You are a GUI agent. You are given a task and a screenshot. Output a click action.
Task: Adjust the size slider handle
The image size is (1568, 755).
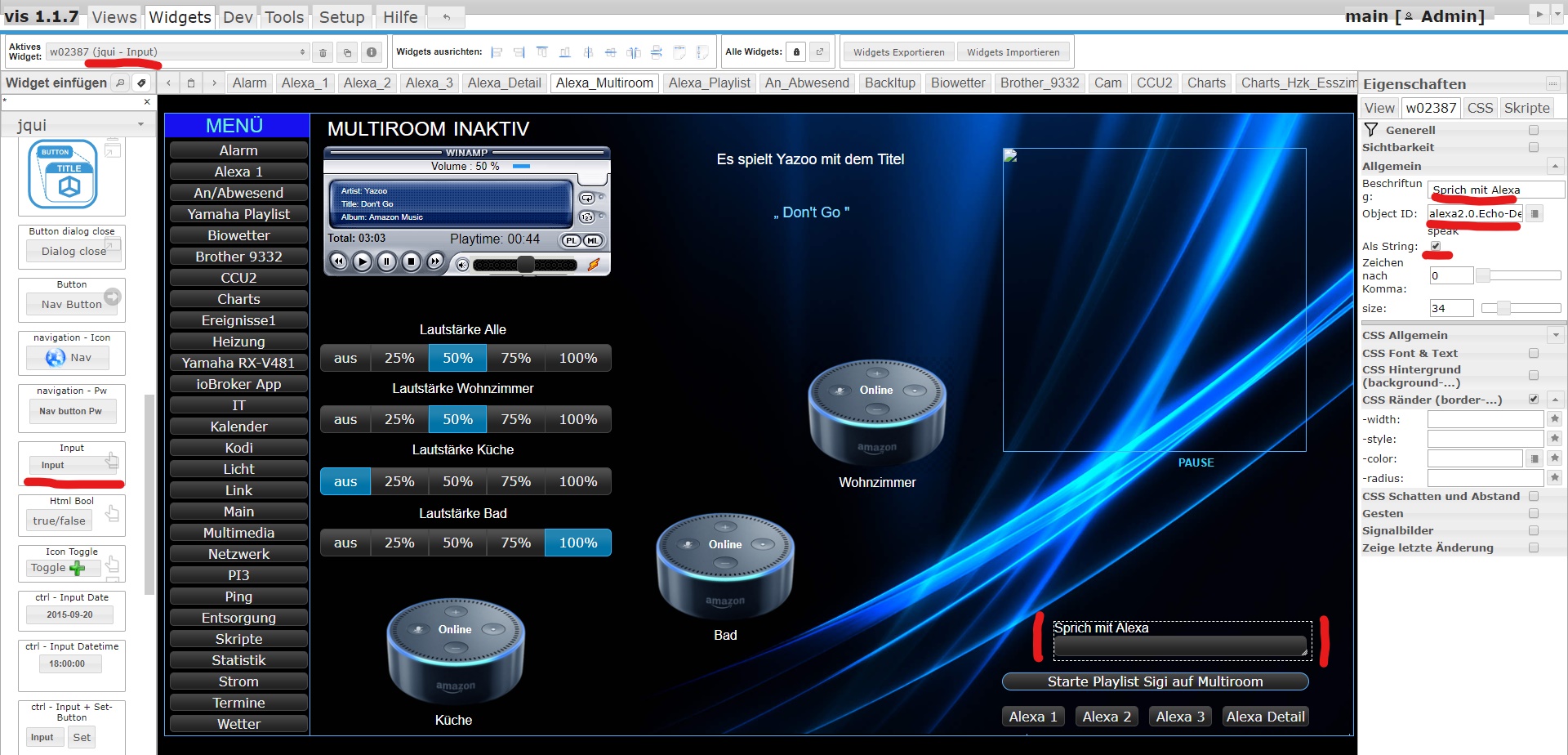click(1503, 308)
